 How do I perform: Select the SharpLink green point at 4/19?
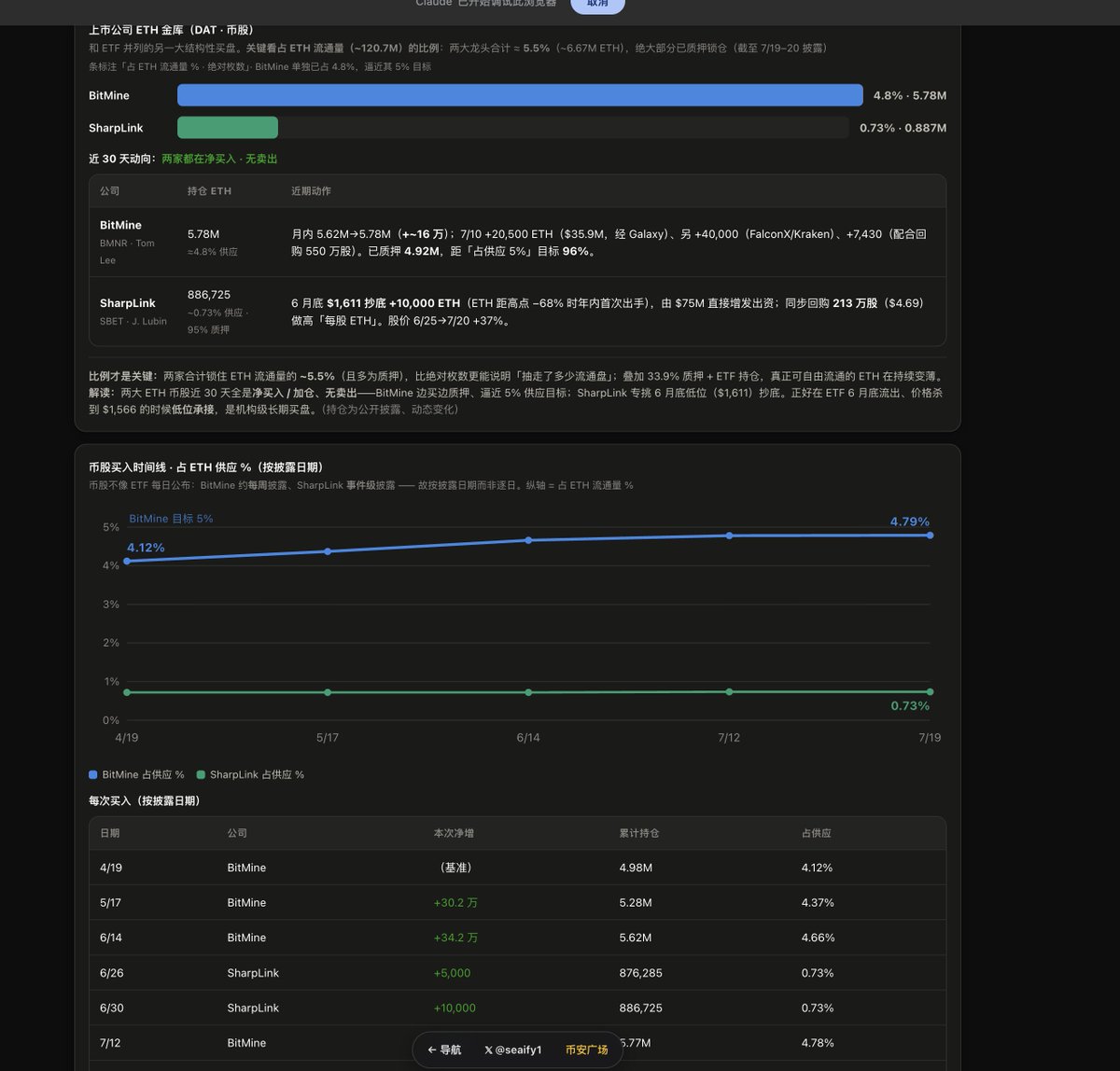(x=127, y=692)
